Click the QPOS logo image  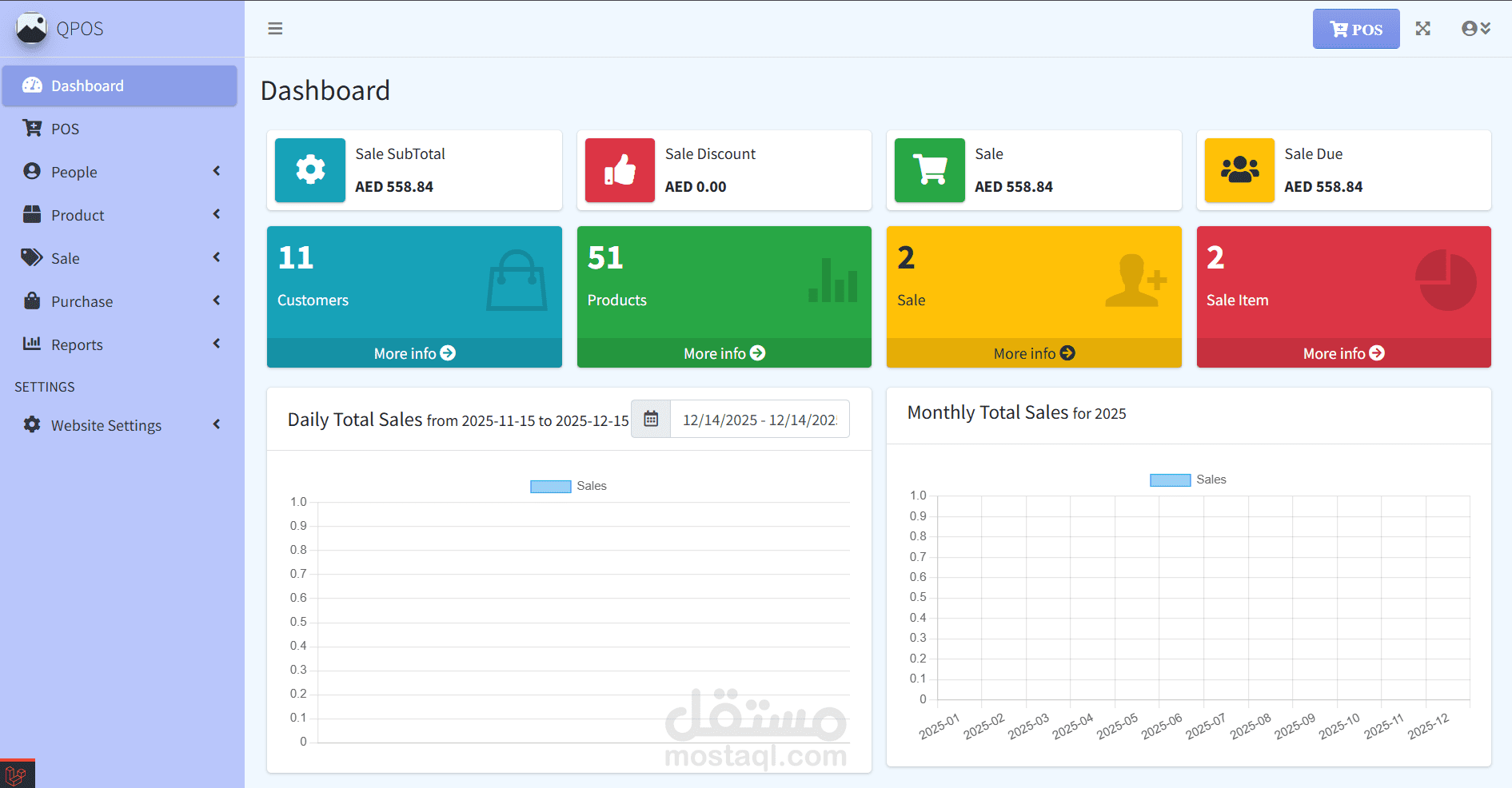(31, 29)
